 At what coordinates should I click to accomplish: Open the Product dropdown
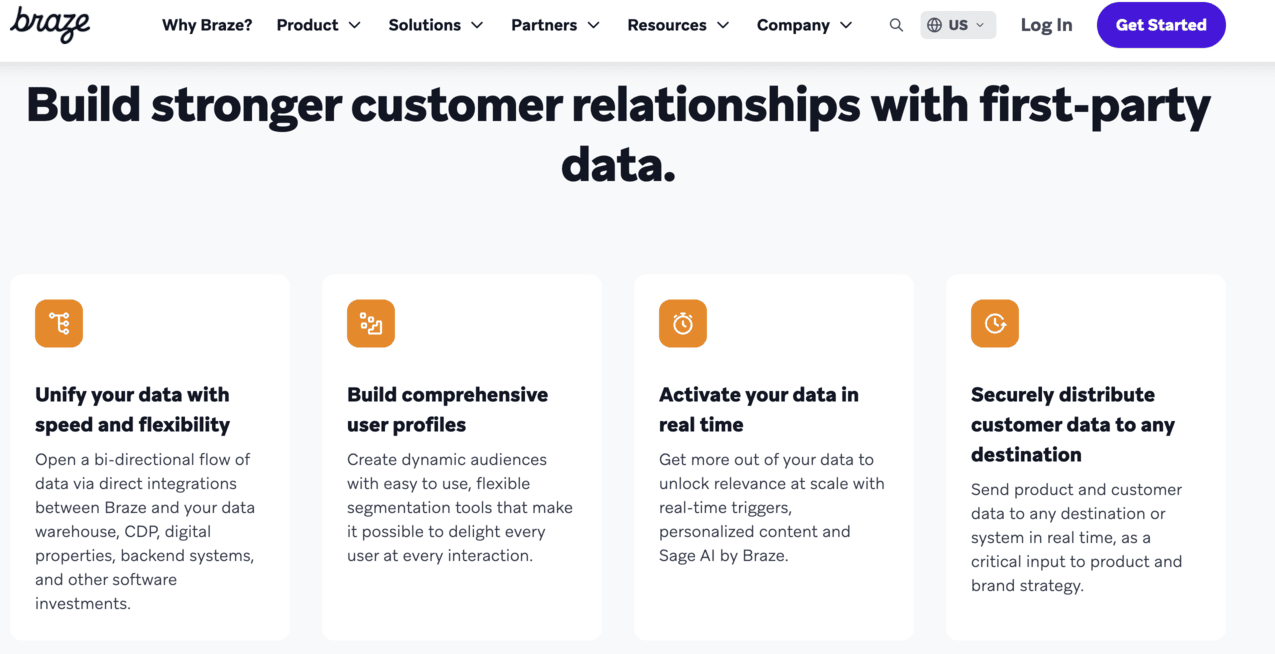[x=318, y=25]
